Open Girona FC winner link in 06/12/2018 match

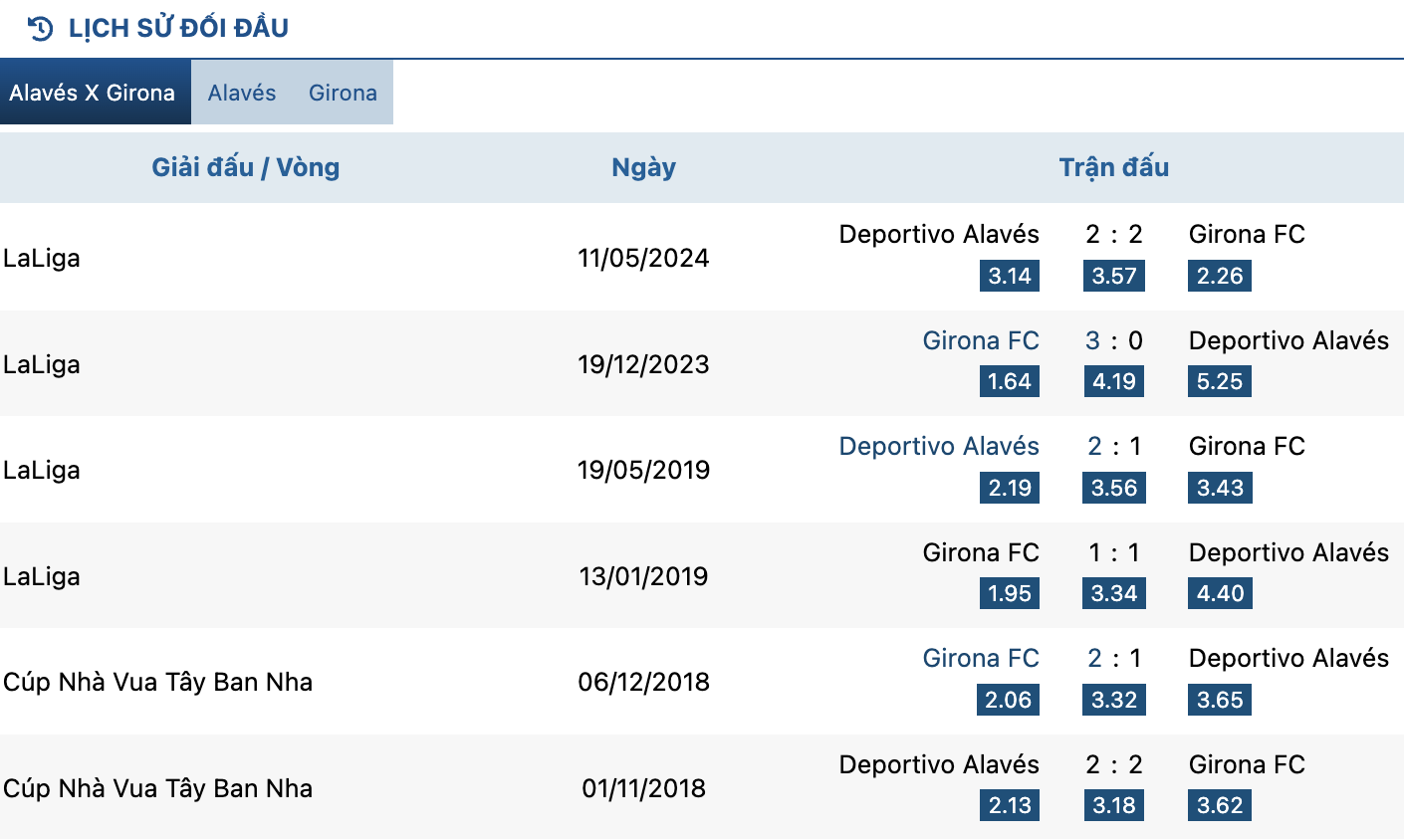coord(981,658)
